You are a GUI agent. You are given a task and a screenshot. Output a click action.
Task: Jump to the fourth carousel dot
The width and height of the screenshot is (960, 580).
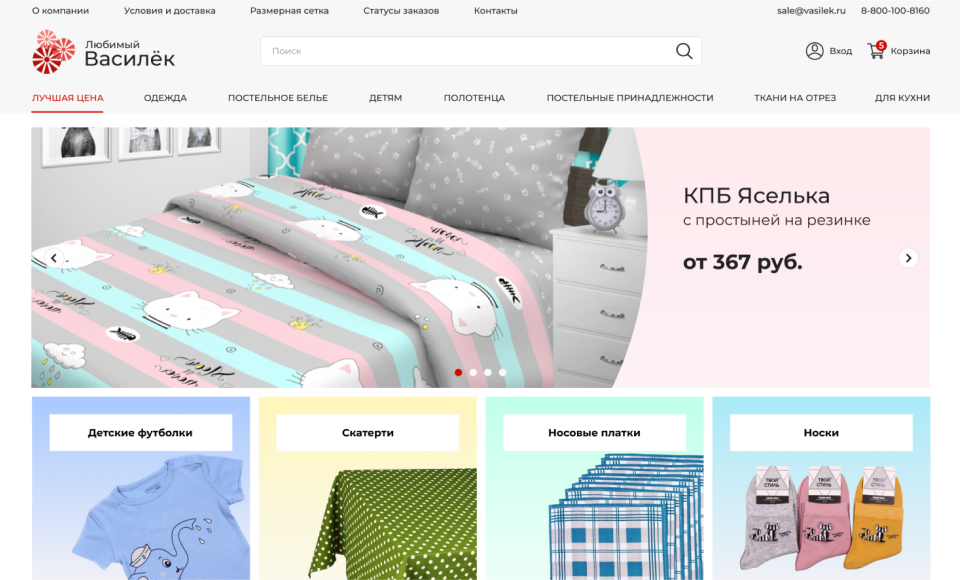click(502, 372)
